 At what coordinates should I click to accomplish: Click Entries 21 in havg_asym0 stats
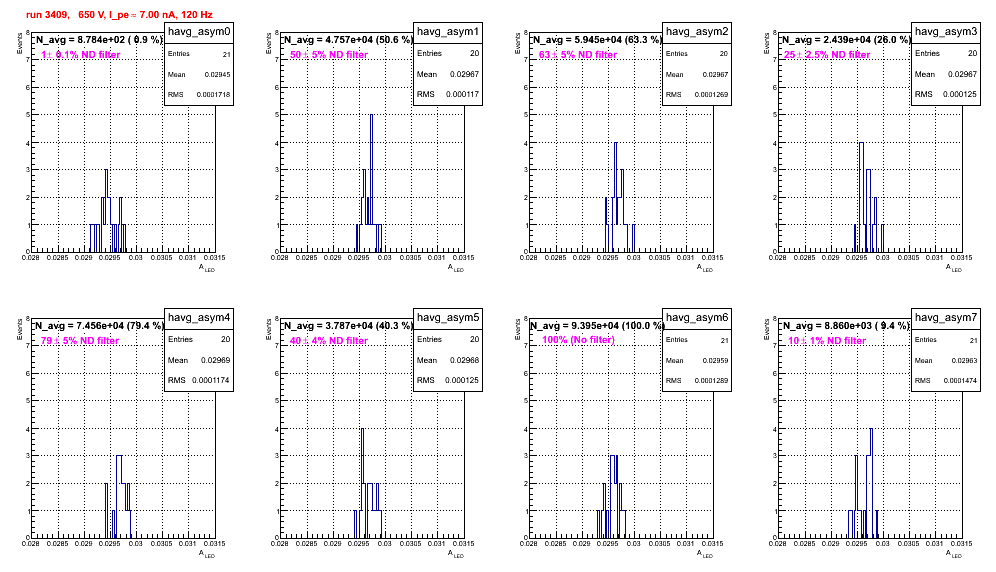tap(199, 54)
